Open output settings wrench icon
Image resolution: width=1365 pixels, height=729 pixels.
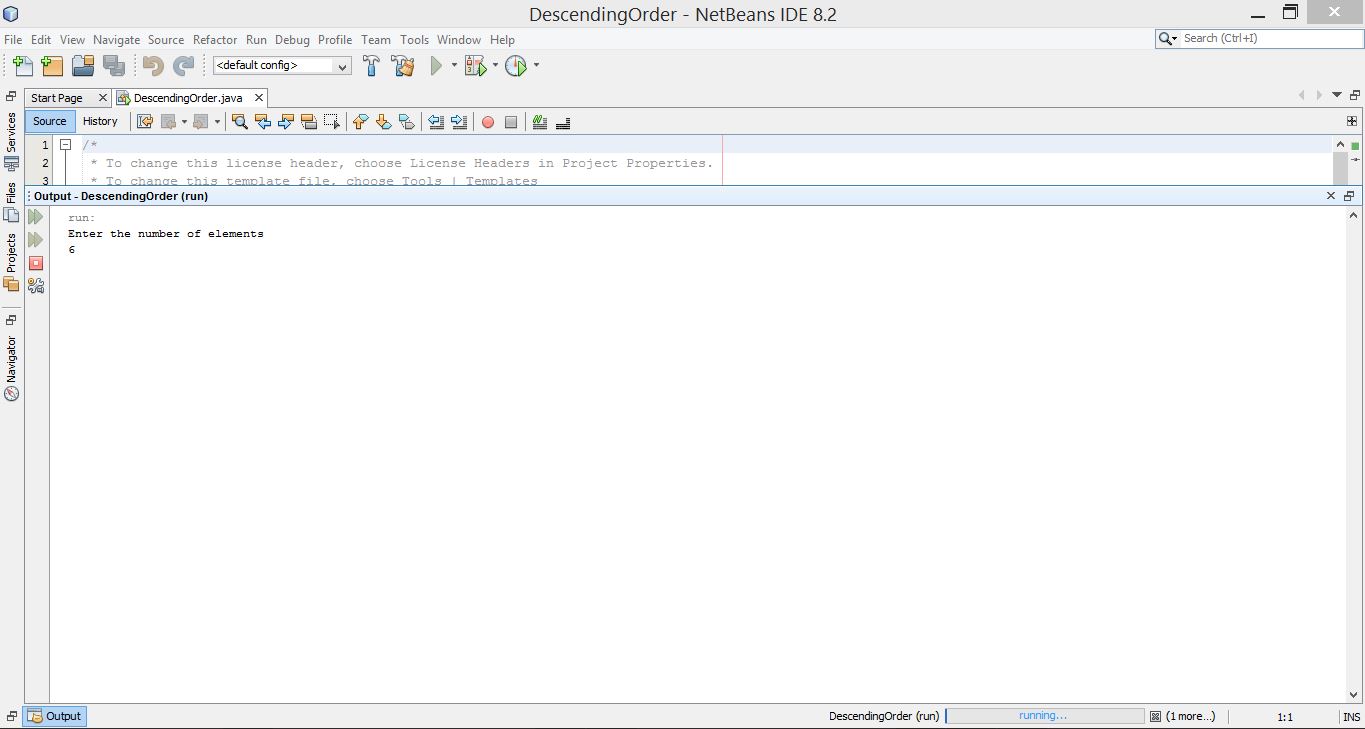point(36,286)
